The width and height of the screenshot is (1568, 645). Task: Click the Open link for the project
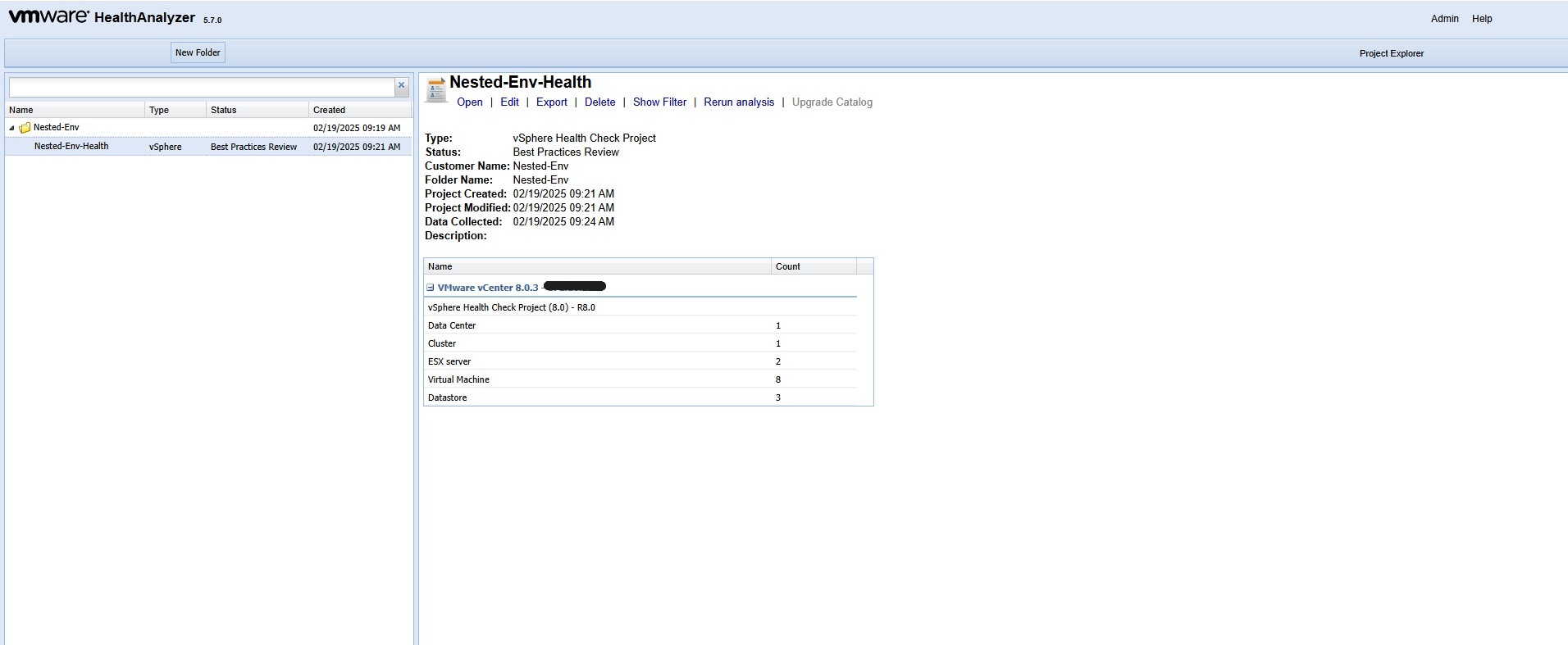click(x=470, y=102)
